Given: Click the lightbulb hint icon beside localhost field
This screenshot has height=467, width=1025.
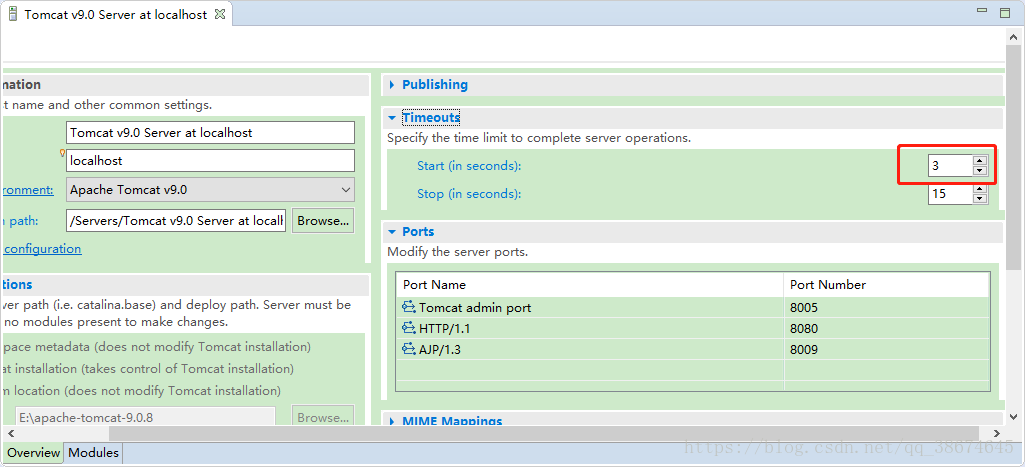Looking at the screenshot, I should pyautogui.click(x=63, y=153).
